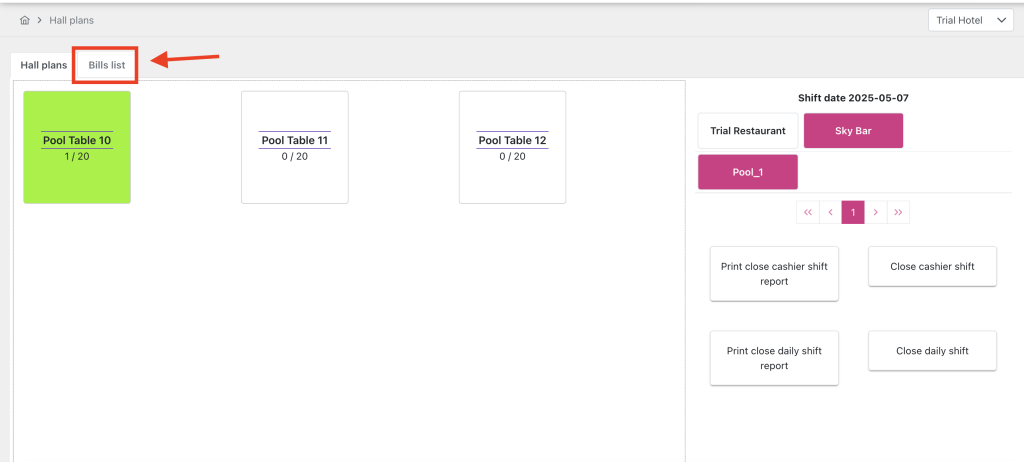Select page 1 in pagination
The image size is (1024, 462).
click(853, 212)
